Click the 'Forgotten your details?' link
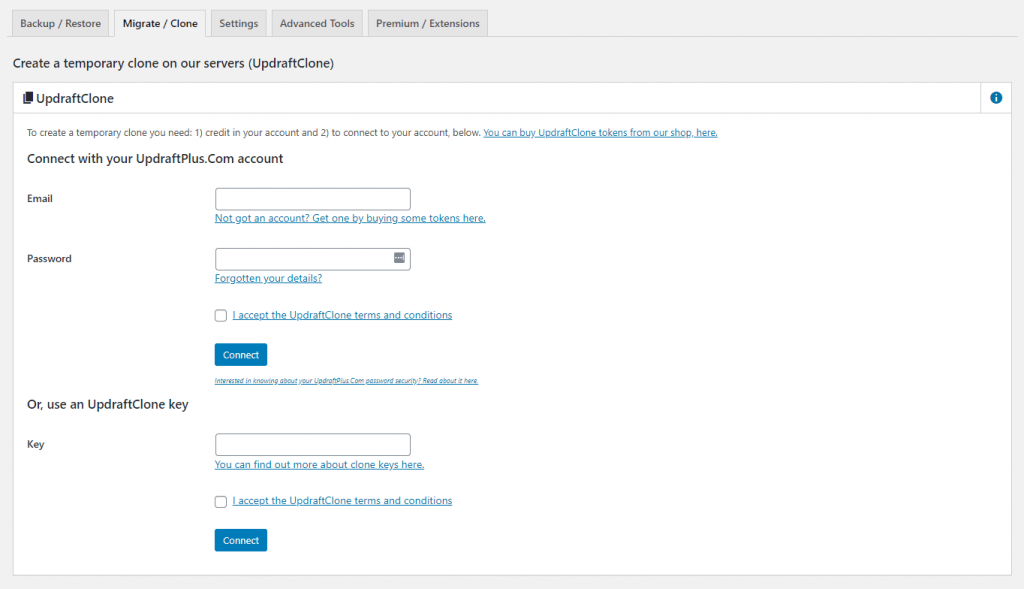The height and width of the screenshot is (589, 1024). tap(268, 278)
